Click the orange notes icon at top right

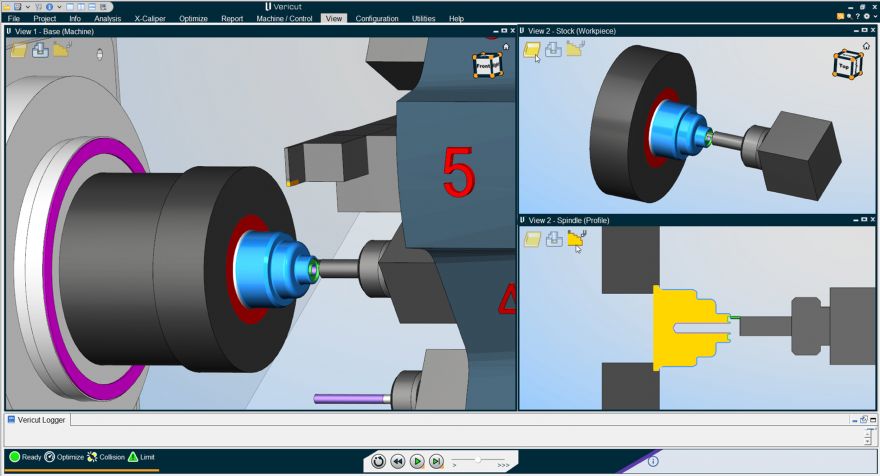pyautogui.click(x=840, y=16)
